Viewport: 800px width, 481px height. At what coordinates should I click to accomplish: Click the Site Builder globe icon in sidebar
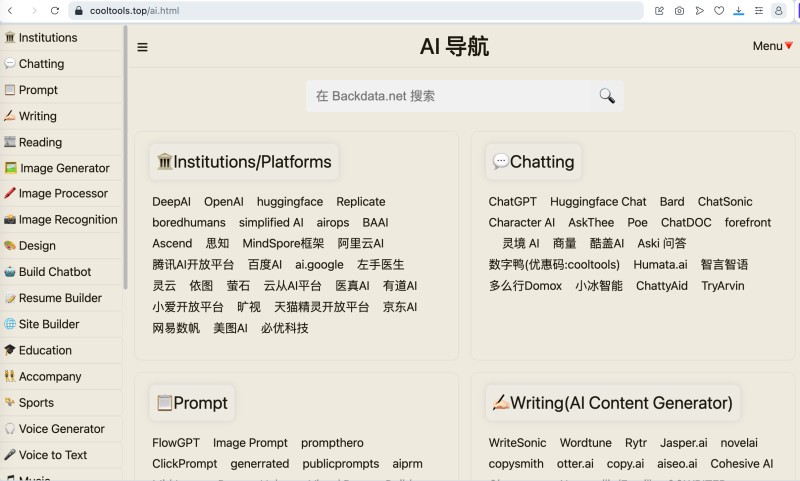pyautogui.click(x=10, y=324)
